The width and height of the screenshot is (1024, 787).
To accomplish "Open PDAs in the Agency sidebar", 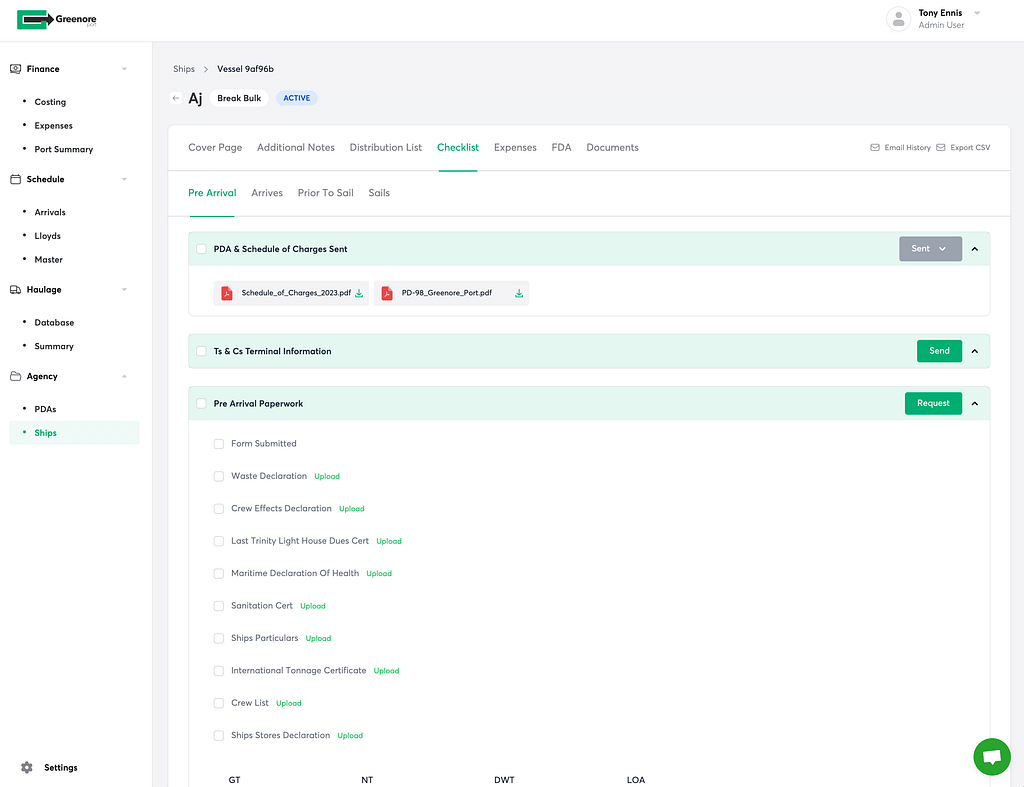I will (x=45, y=409).
